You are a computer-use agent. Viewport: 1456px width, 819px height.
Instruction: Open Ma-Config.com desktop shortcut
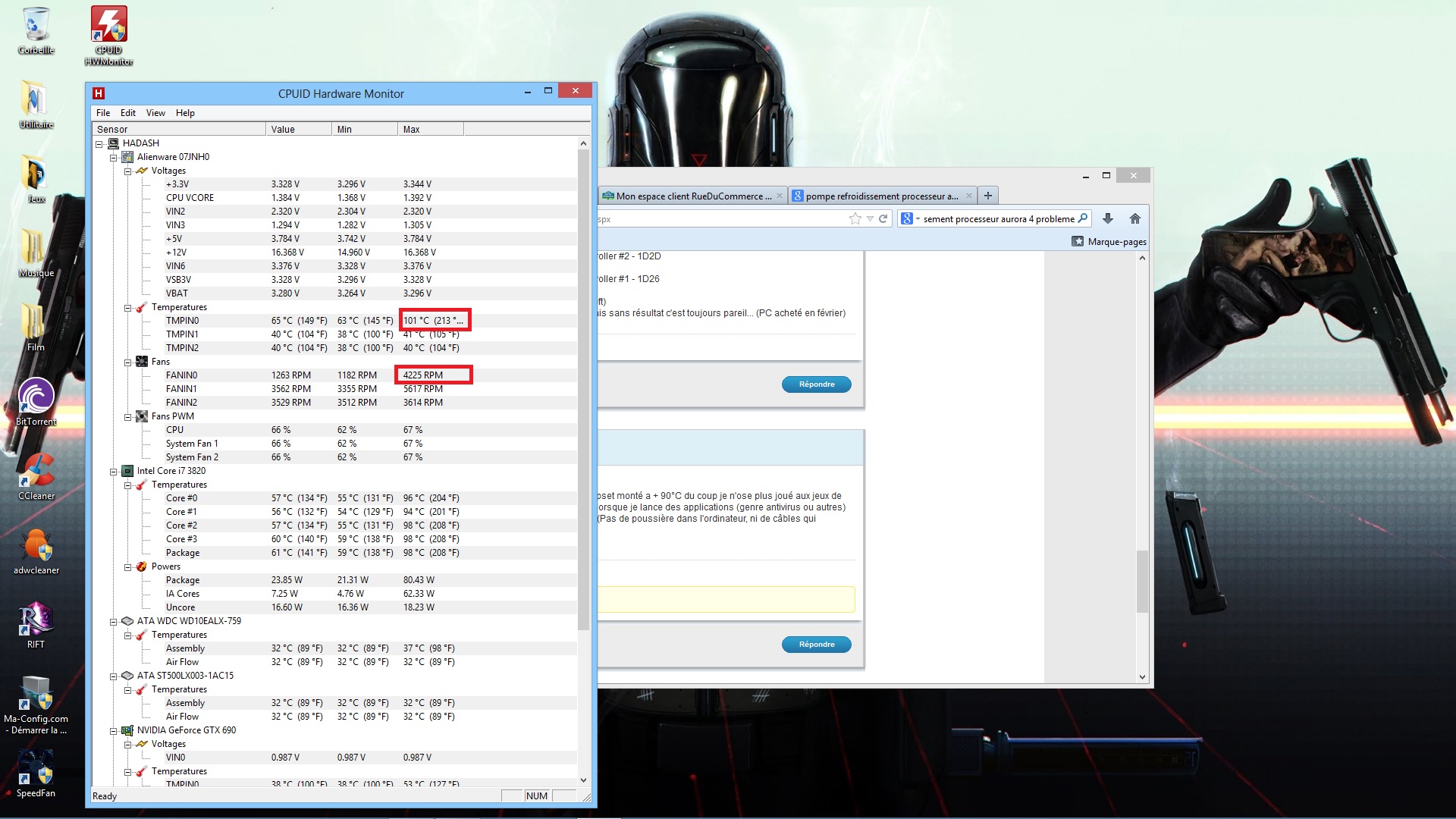(x=36, y=705)
